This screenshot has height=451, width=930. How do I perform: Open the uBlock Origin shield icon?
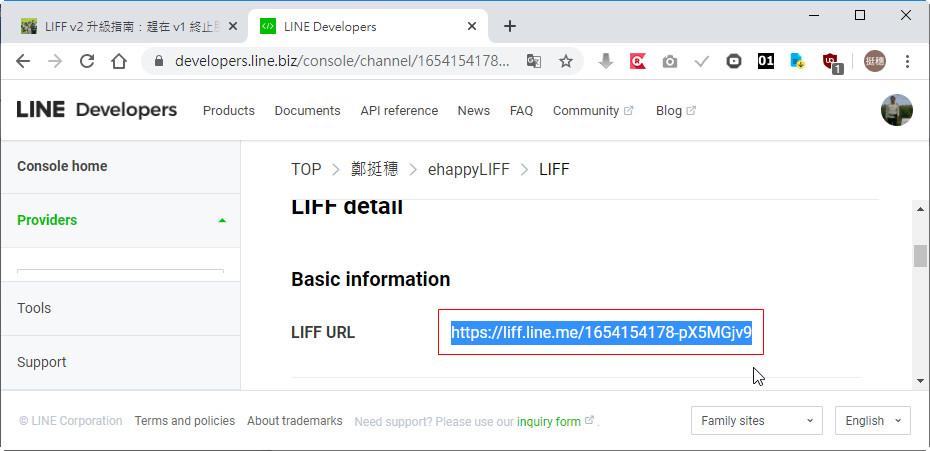(830, 62)
